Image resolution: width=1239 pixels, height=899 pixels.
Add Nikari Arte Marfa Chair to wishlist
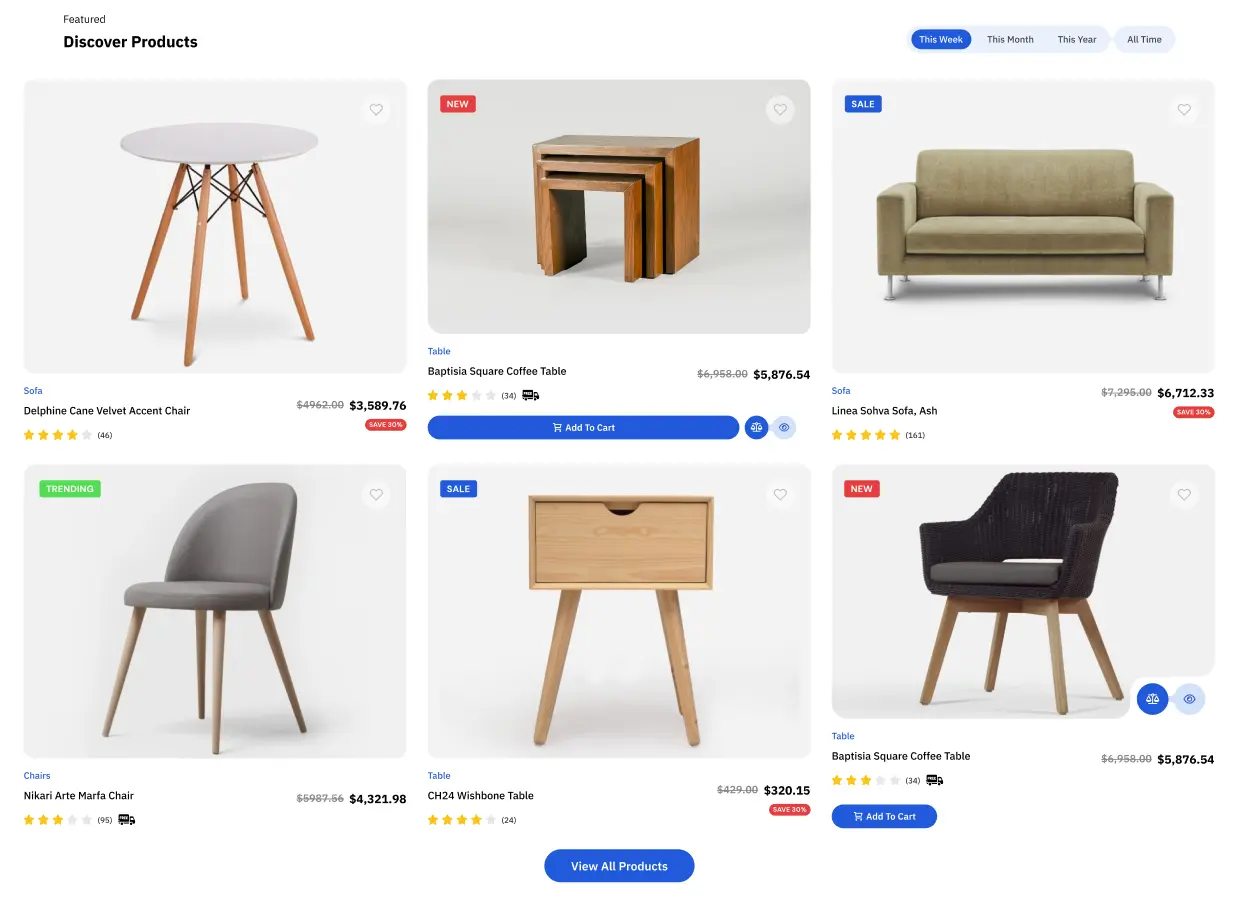pyautogui.click(x=376, y=494)
